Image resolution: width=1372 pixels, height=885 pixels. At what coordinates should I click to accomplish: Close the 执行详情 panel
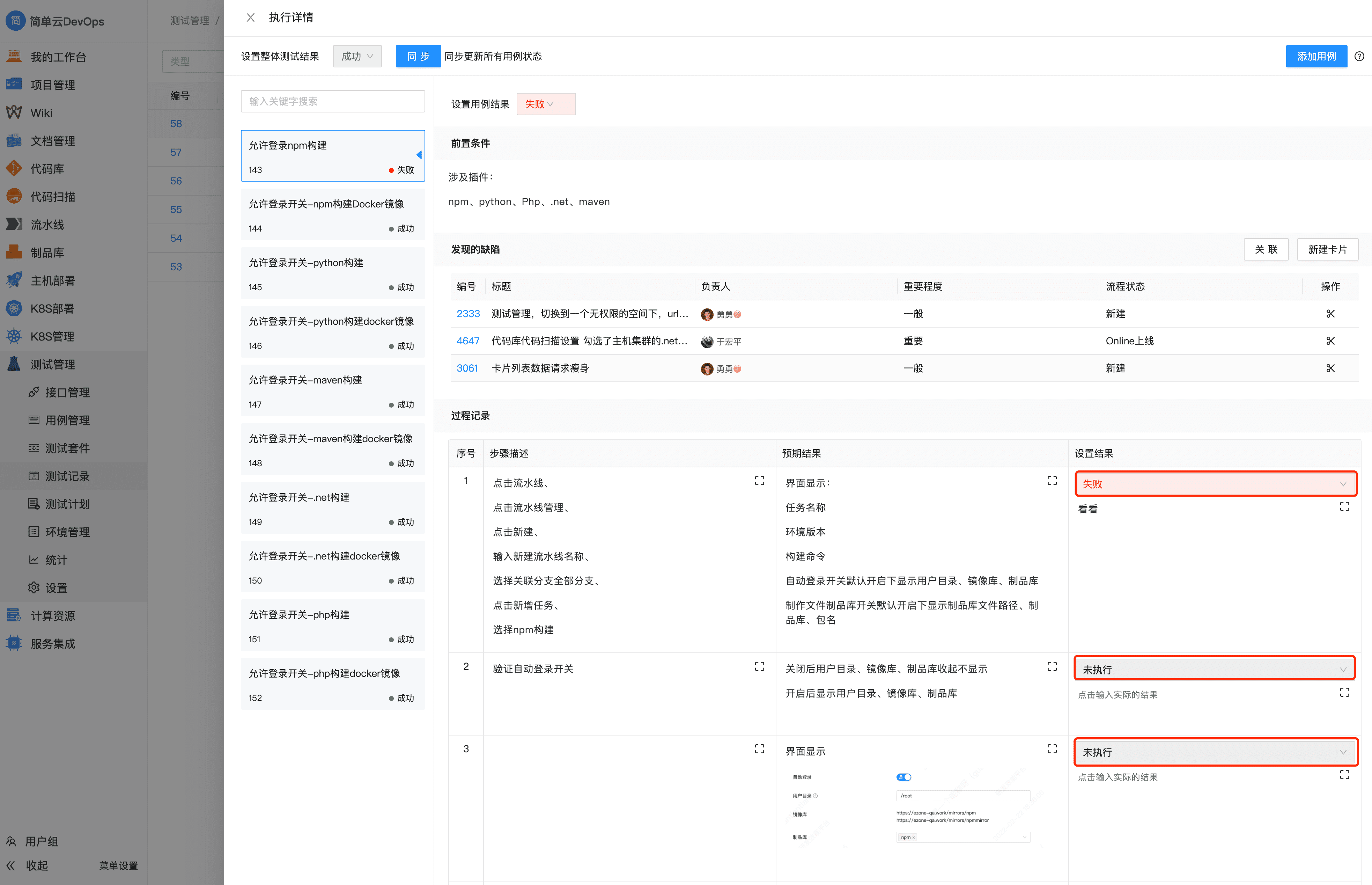(250, 18)
